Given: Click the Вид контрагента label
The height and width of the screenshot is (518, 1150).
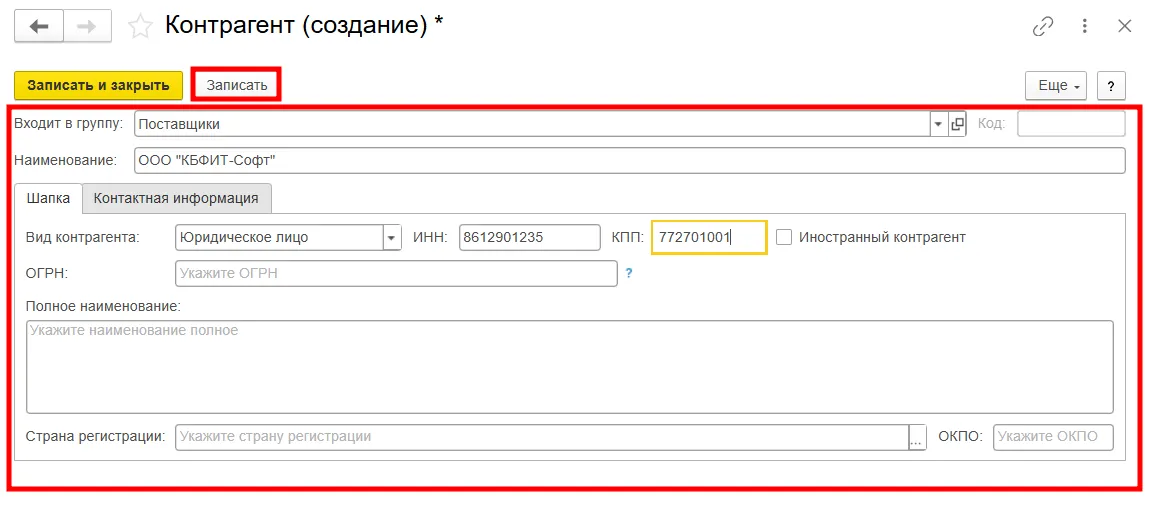Looking at the screenshot, I should 82,237.
